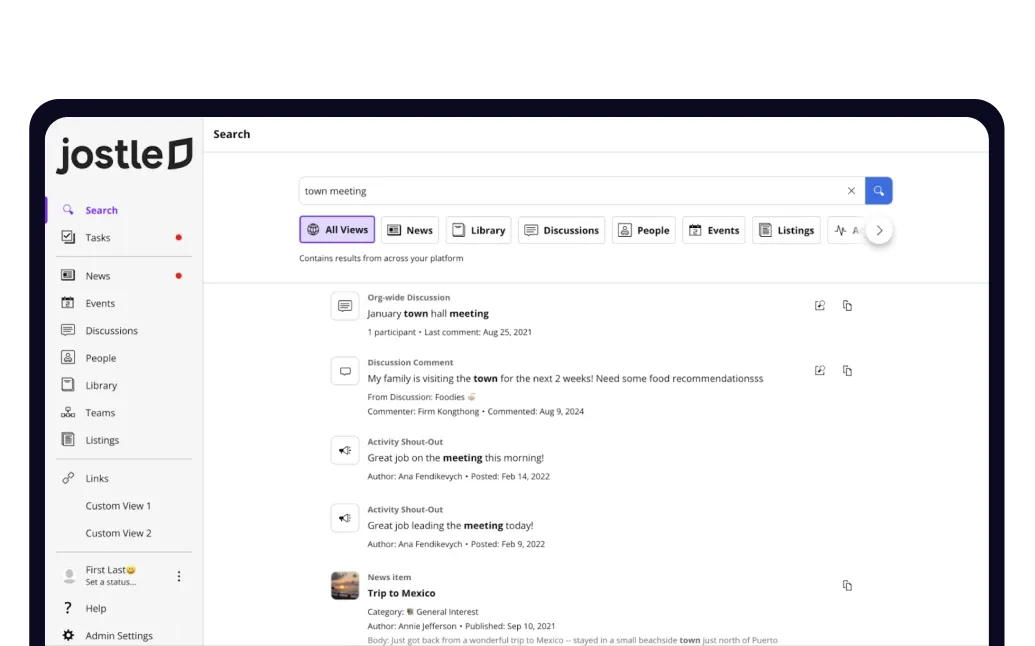Image resolution: width=1035 pixels, height=646 pixels.
Task: Click into the town meeting search field
Action: 570,191
